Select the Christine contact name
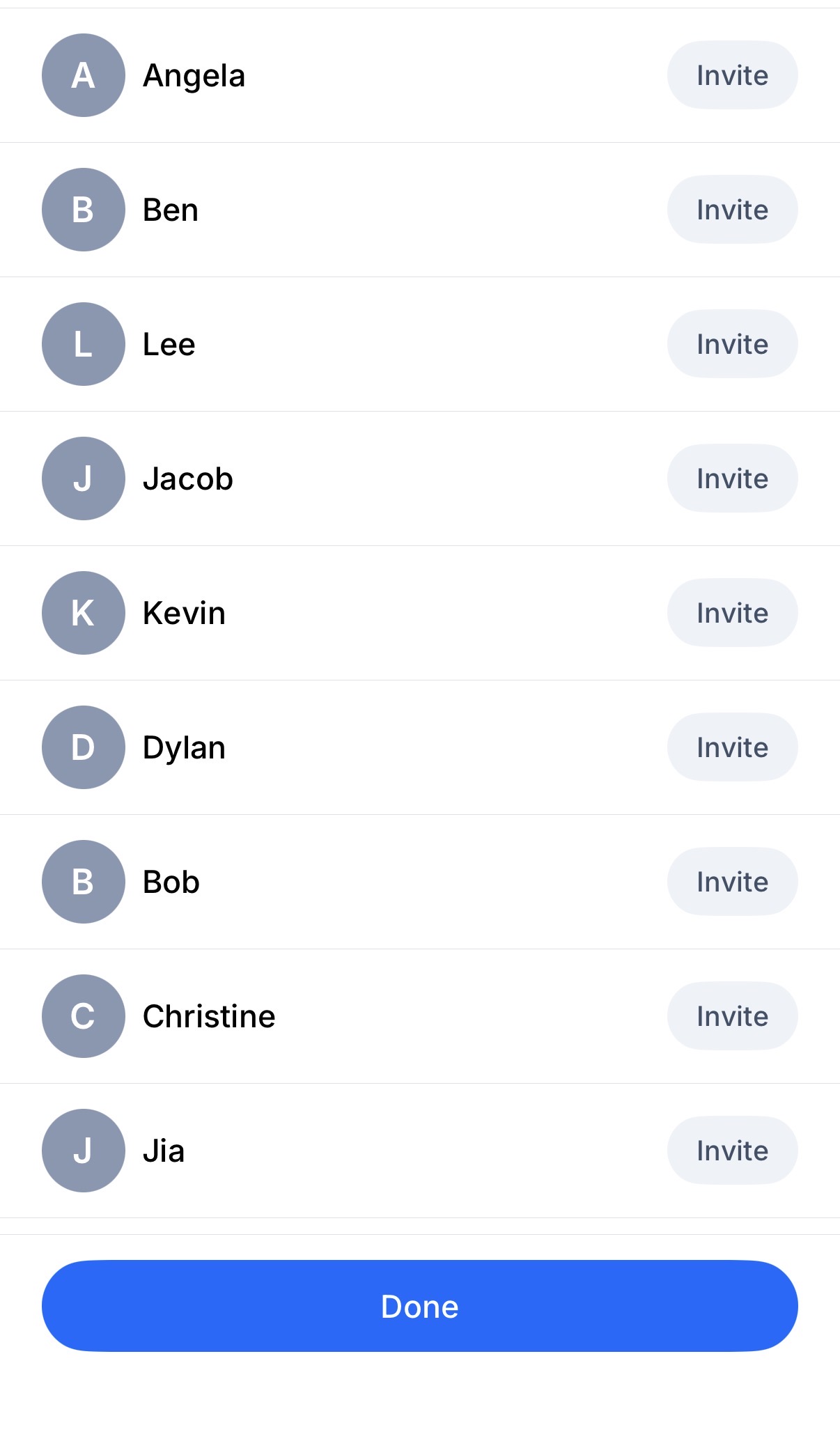This screenshot has width=840, height=1448. point(209,1016)
